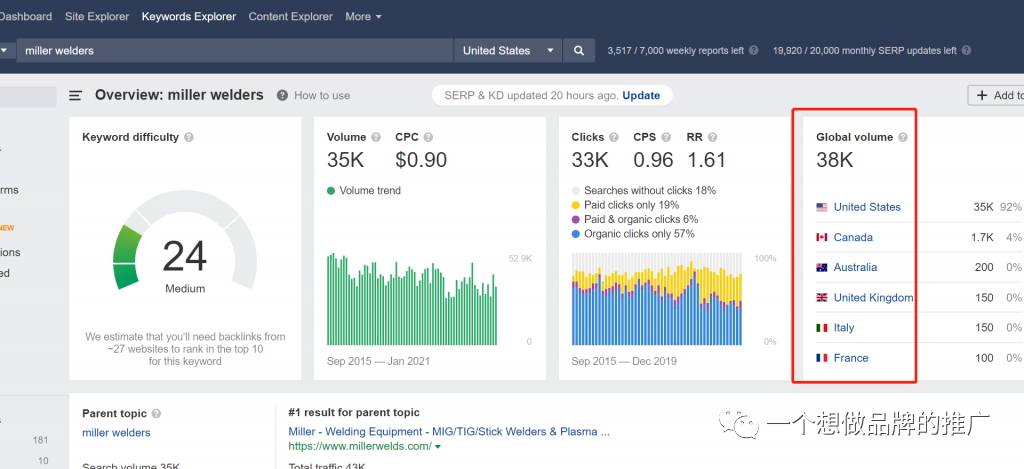The image size is (1024, 469).
Task: Click the Update SERP link
Action: [641, 95]
